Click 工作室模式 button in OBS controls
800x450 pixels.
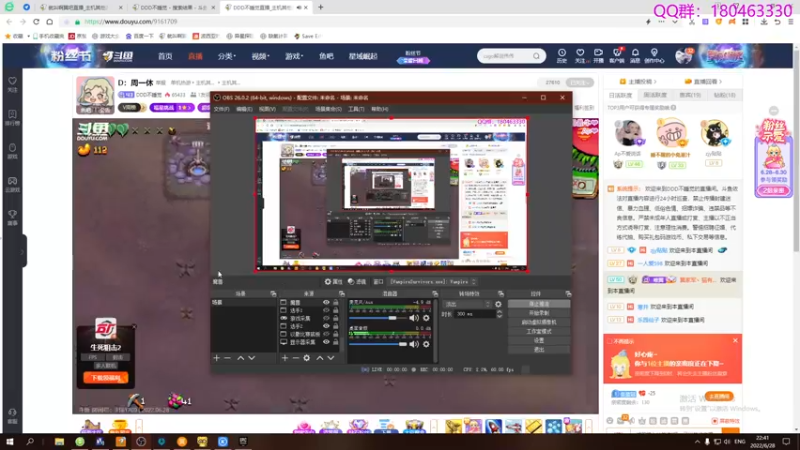(x=539, y=332)
